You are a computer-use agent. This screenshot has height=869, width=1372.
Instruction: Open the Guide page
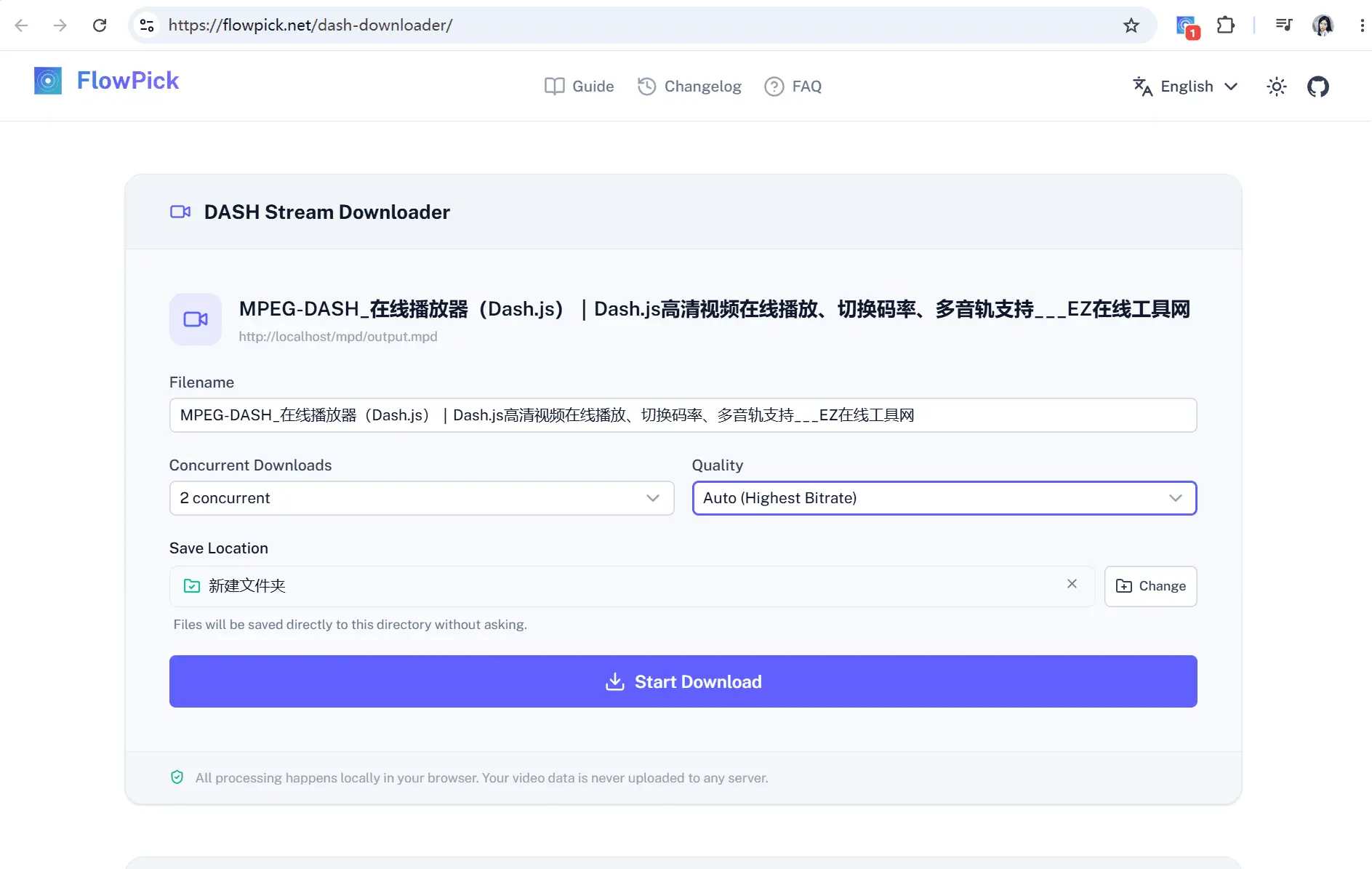click(x=579, y=87)
